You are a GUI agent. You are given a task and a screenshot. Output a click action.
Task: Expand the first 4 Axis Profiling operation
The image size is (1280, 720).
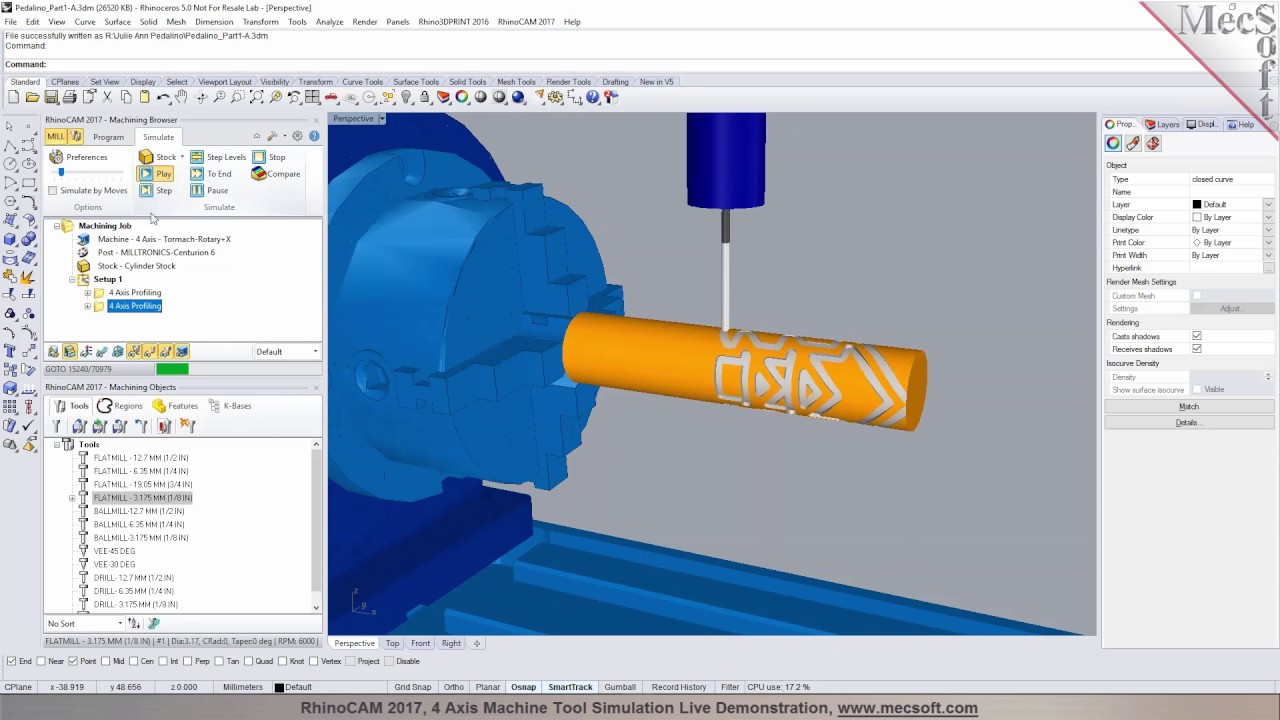click(87, 293)
